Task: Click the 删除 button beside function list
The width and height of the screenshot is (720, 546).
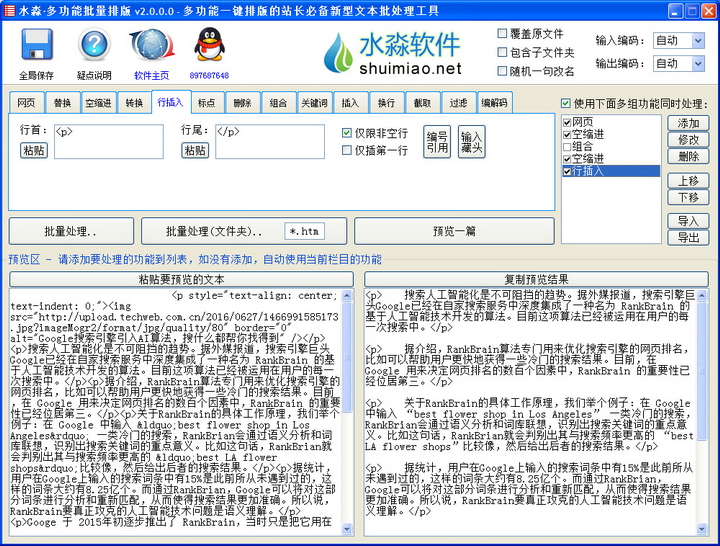Action: 688,156
